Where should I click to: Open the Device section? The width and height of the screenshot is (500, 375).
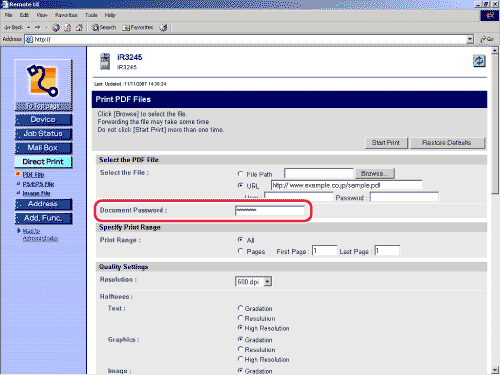click(x=43, y=120)
